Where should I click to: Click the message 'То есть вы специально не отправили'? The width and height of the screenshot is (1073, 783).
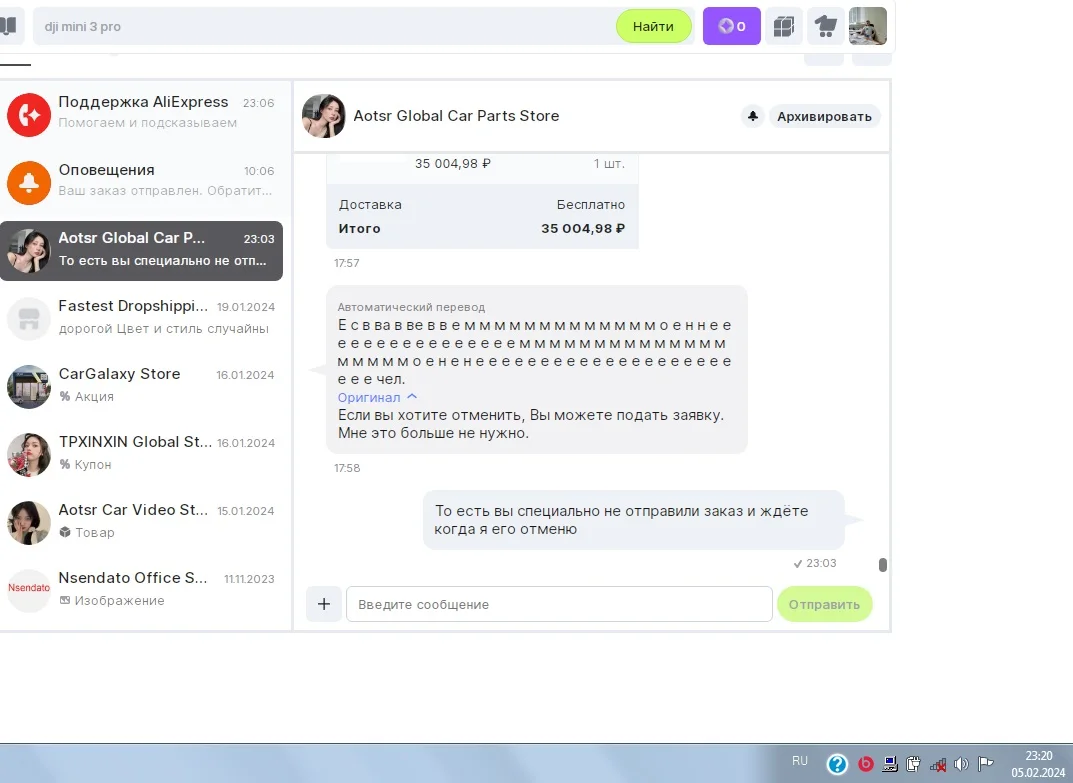tap(633, 520)
